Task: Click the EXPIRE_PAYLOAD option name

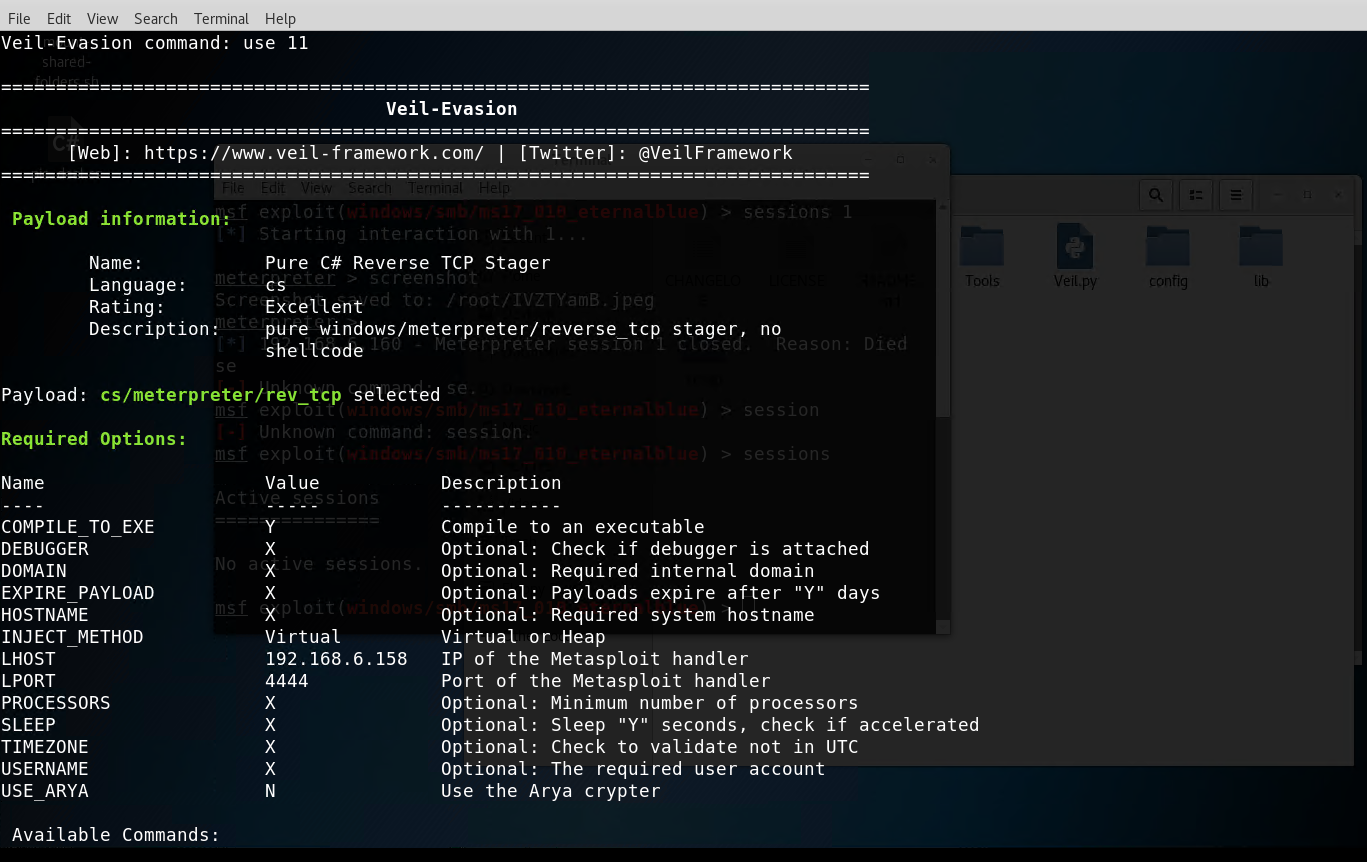Action: (77, 593)
